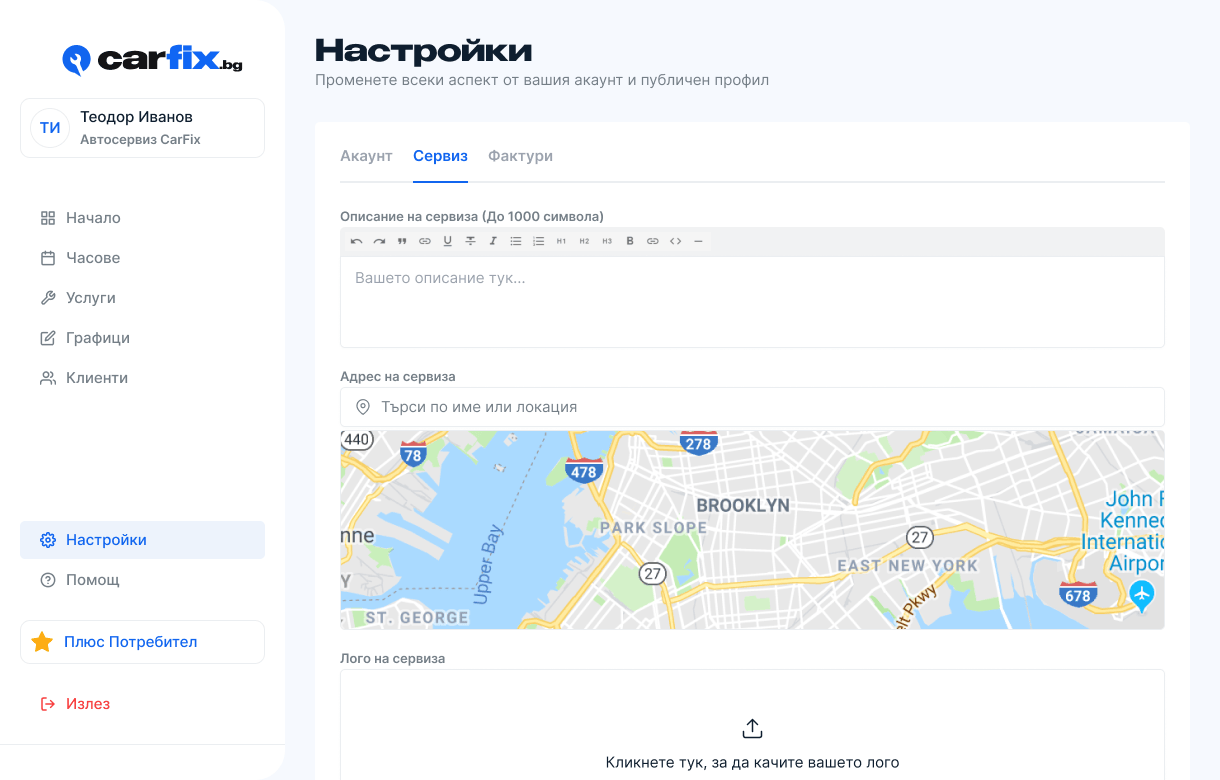Click the link icon beside the blockquote icon
This screenshot has height=780, width=1220.
pyautogui.click(x=425, y=241)
